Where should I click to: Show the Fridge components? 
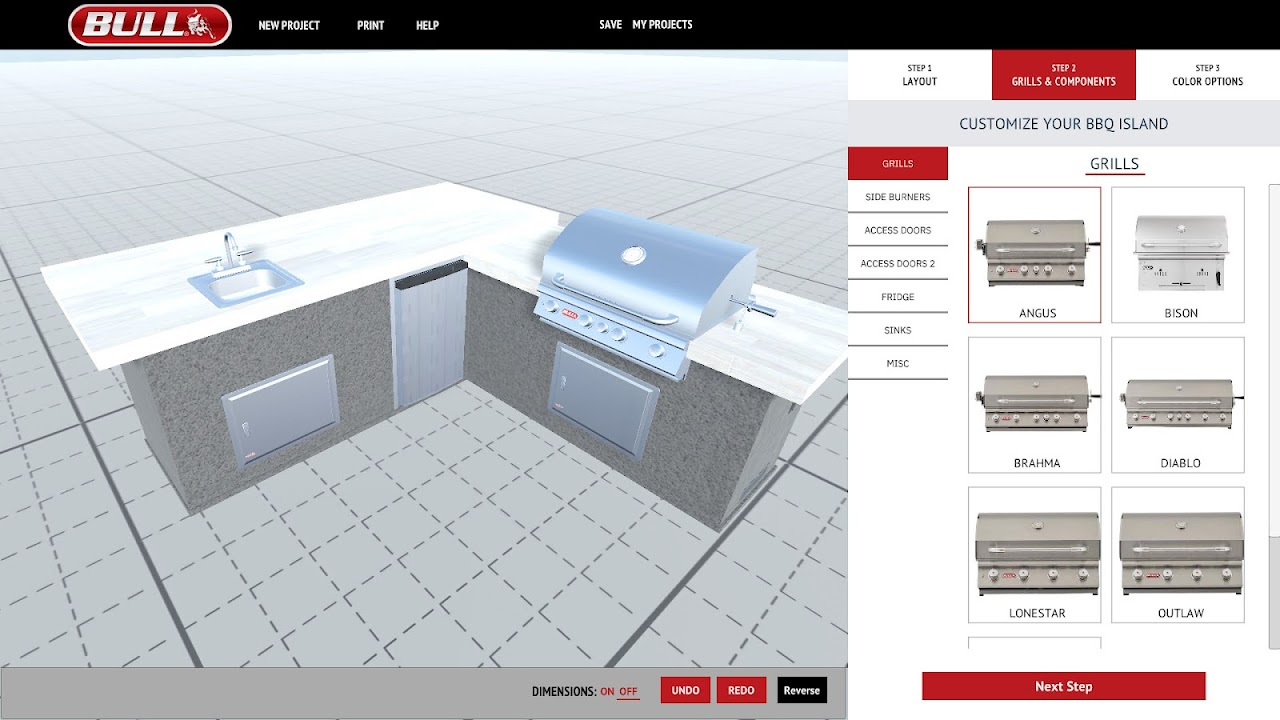pyautogui.click(x=897, y=297)
